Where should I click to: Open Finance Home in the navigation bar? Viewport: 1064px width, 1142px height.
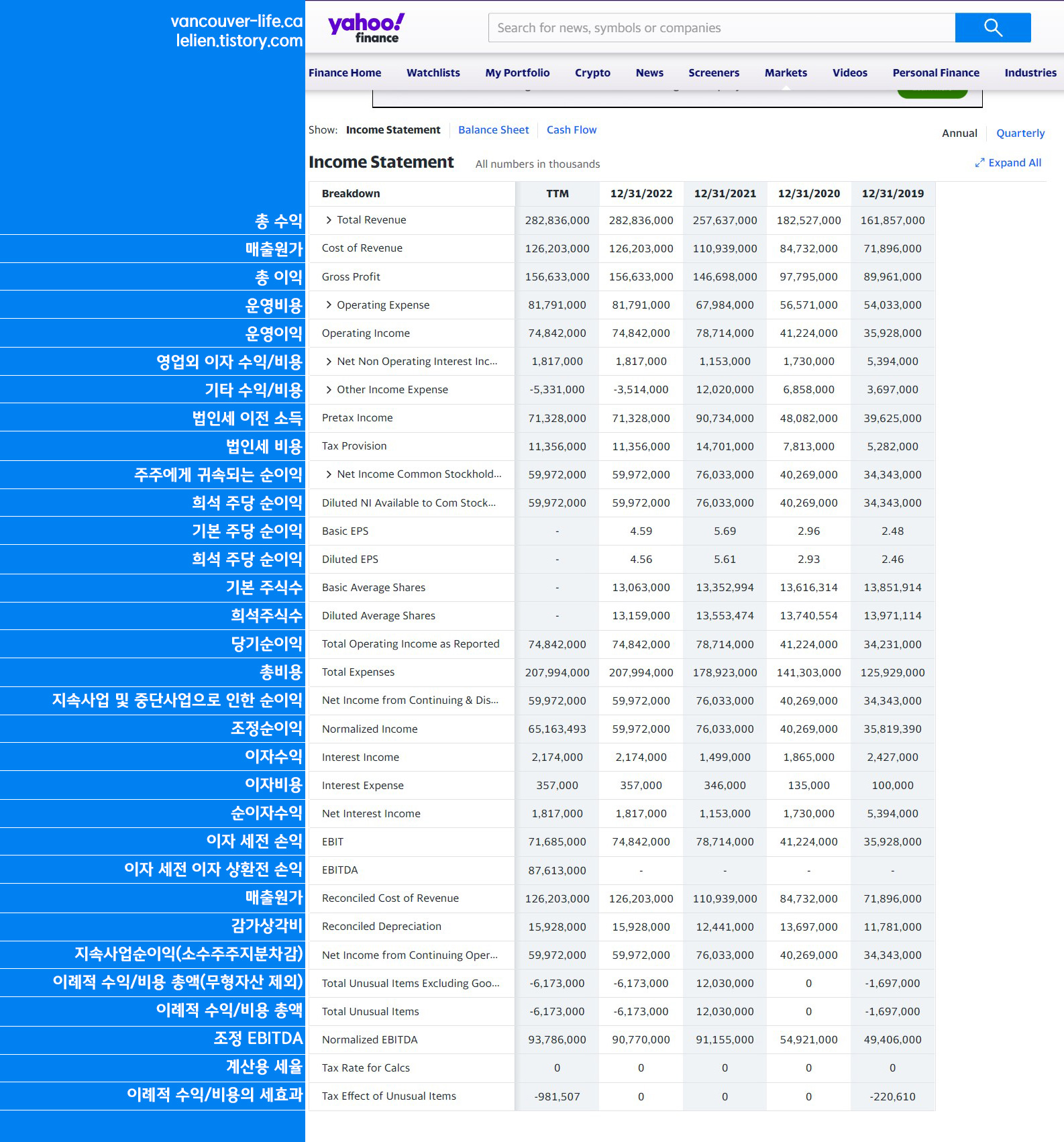click(345, 72)
